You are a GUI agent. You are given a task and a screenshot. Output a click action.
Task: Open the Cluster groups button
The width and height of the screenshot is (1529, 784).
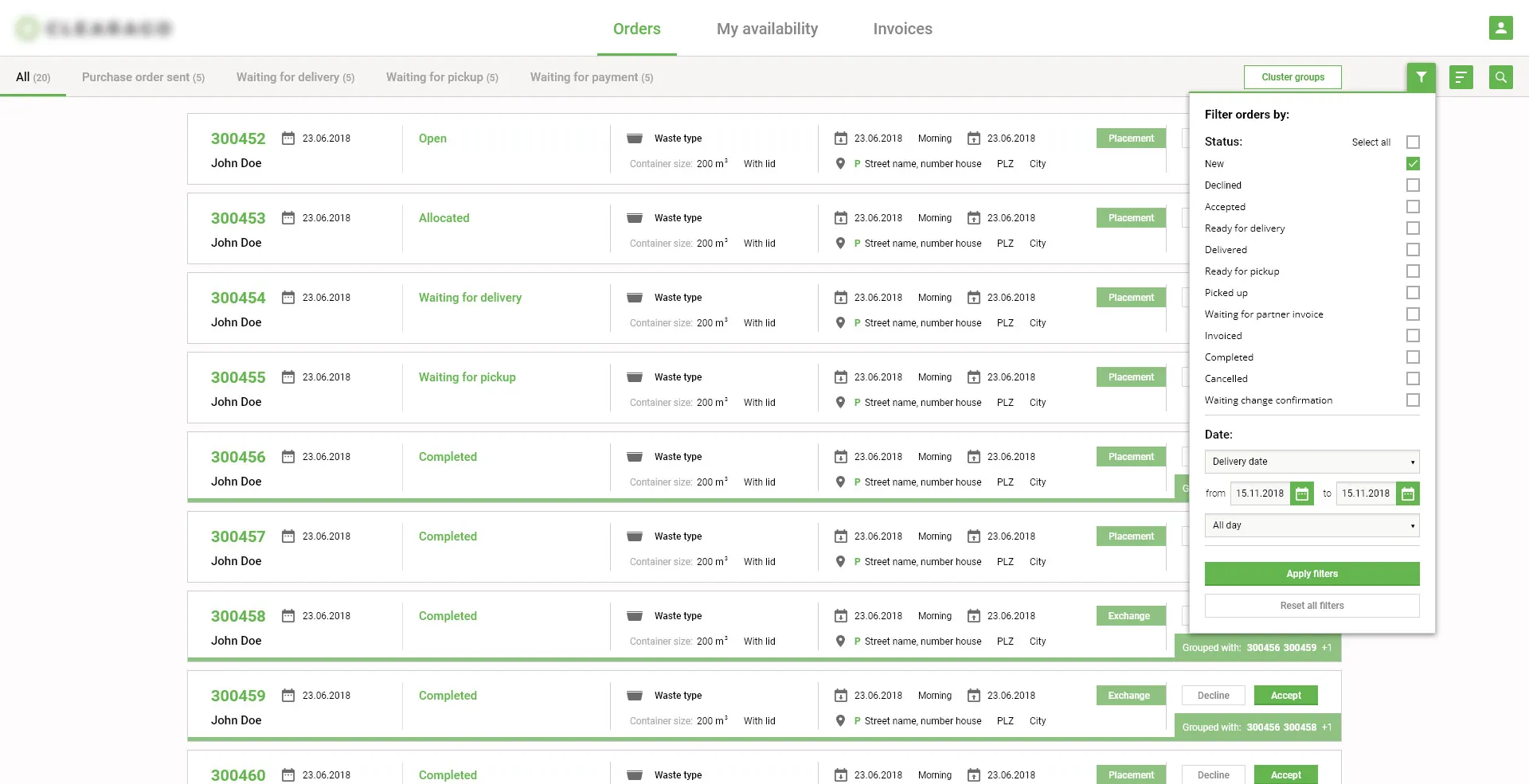tap(1292, 77)
